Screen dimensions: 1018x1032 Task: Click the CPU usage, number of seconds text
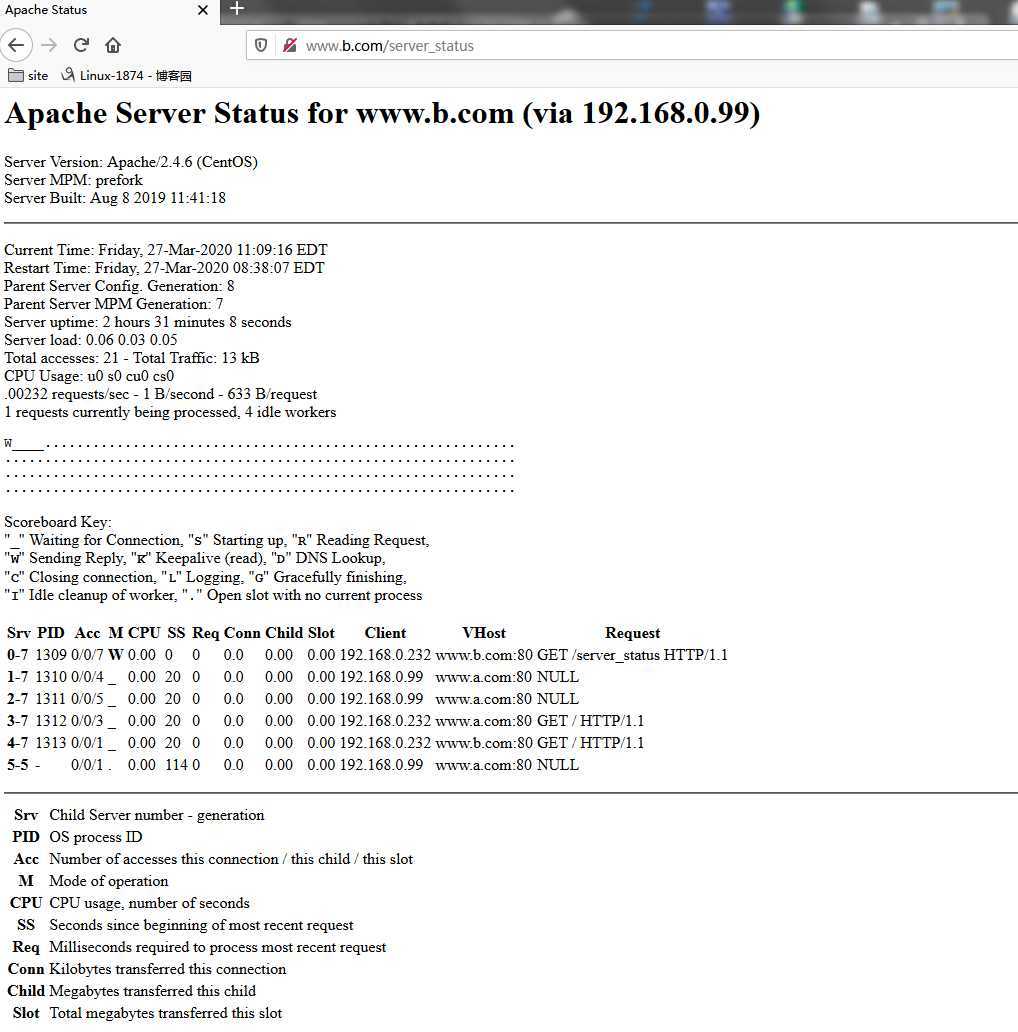149,903
